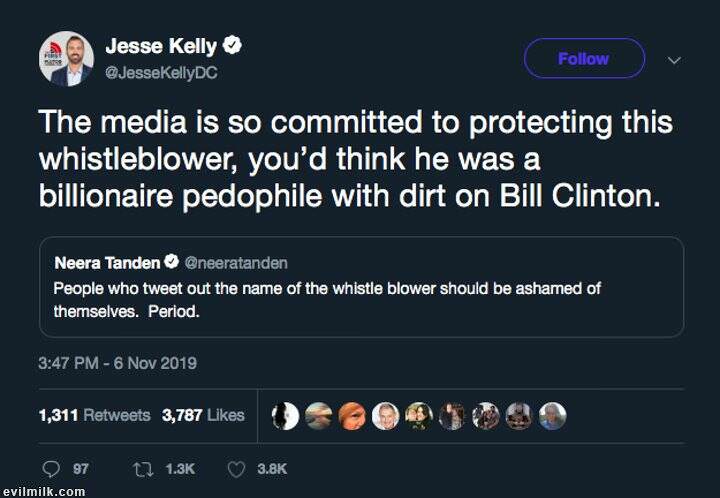This screenshot has width=720, height=498.
Task: Open the quoted Neera Tanden tweet text
Action: coord(327,299)
